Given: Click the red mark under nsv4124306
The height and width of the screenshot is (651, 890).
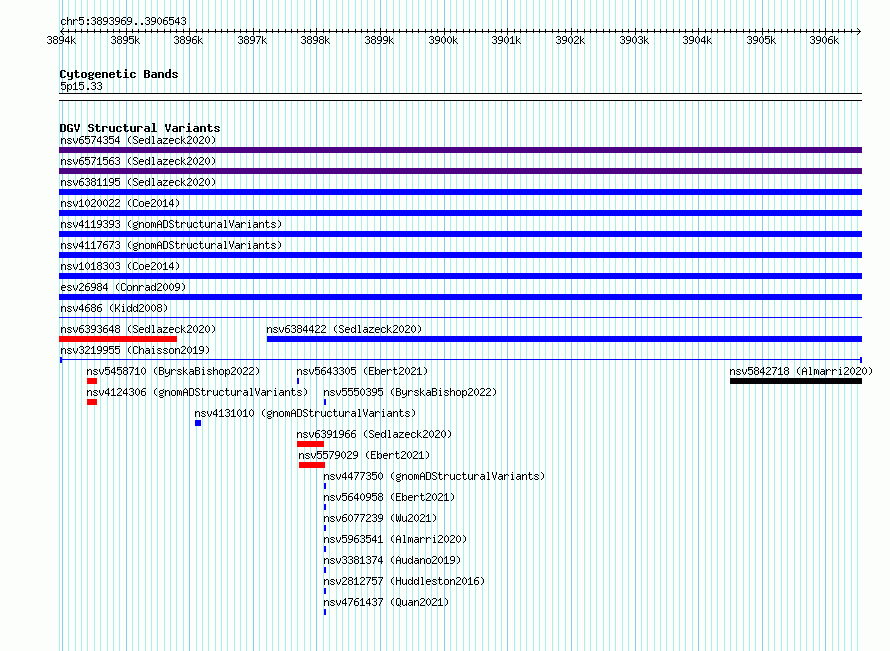Looking at the screenshot, I should (x=92, y=402).
